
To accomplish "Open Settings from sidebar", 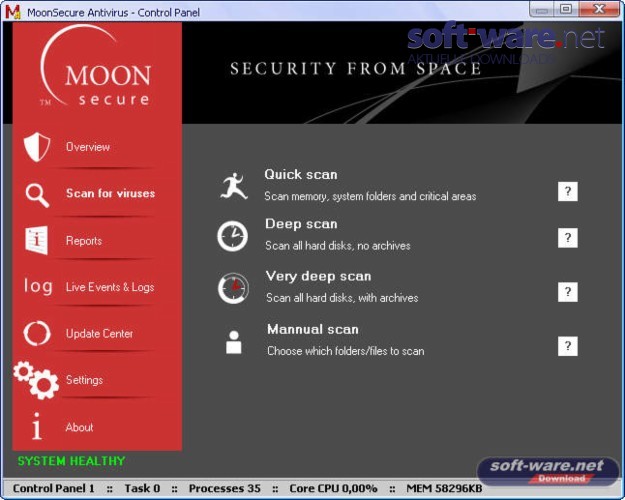I will (x=84, y=380).
